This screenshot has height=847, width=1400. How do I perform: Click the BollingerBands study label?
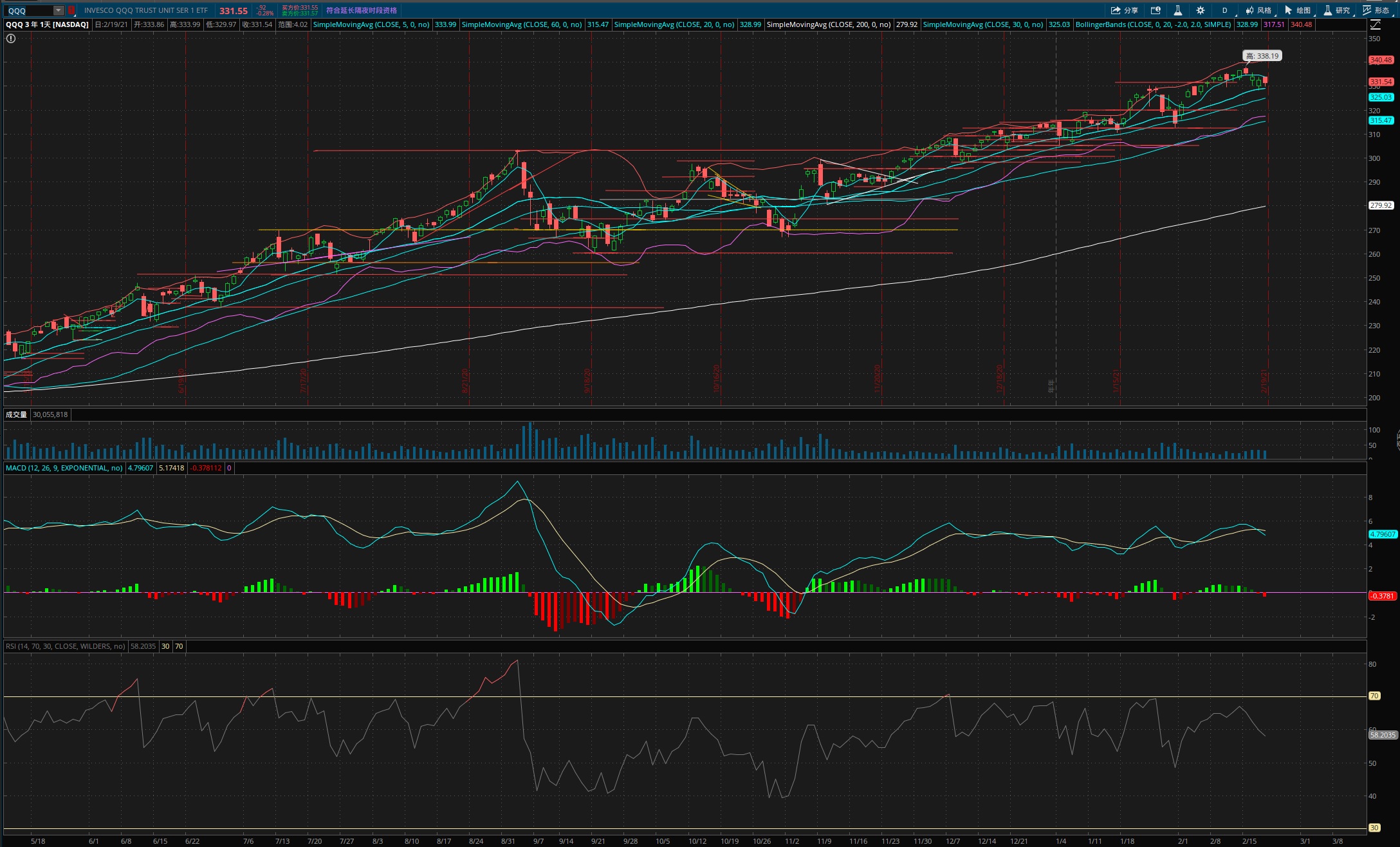(x=1153, y=24)
